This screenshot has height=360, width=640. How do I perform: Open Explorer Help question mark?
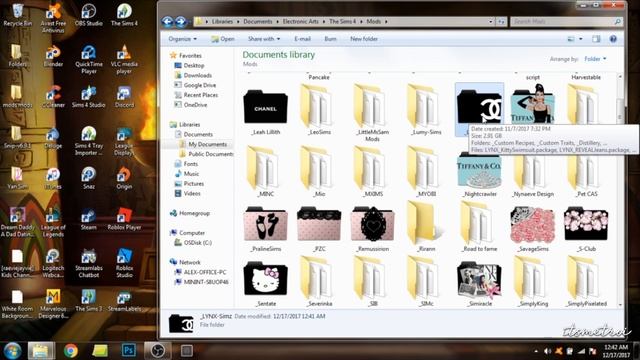[x=613, y=39]
